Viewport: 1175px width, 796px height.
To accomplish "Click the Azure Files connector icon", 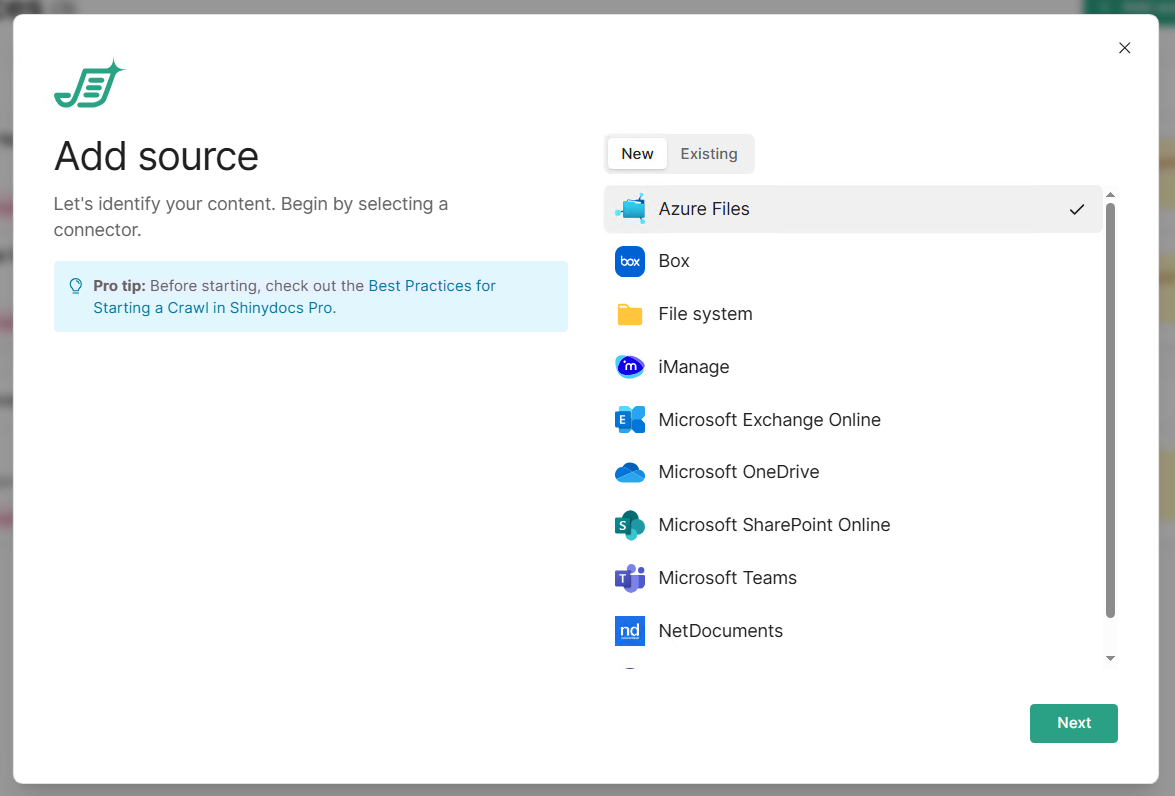I will pyautogui.click(x=630, y=209).
